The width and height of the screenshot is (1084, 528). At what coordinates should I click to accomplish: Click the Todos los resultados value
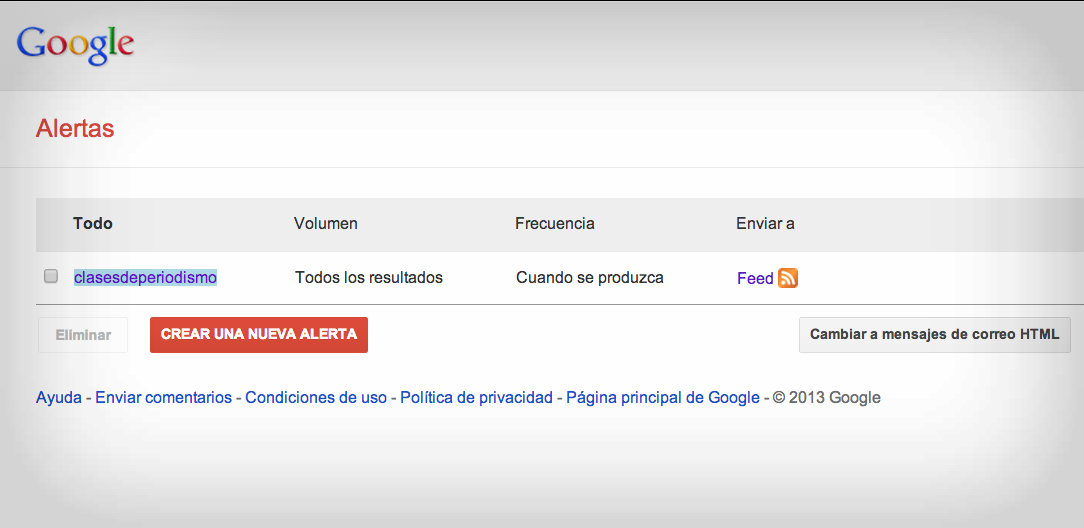point(369,277)
